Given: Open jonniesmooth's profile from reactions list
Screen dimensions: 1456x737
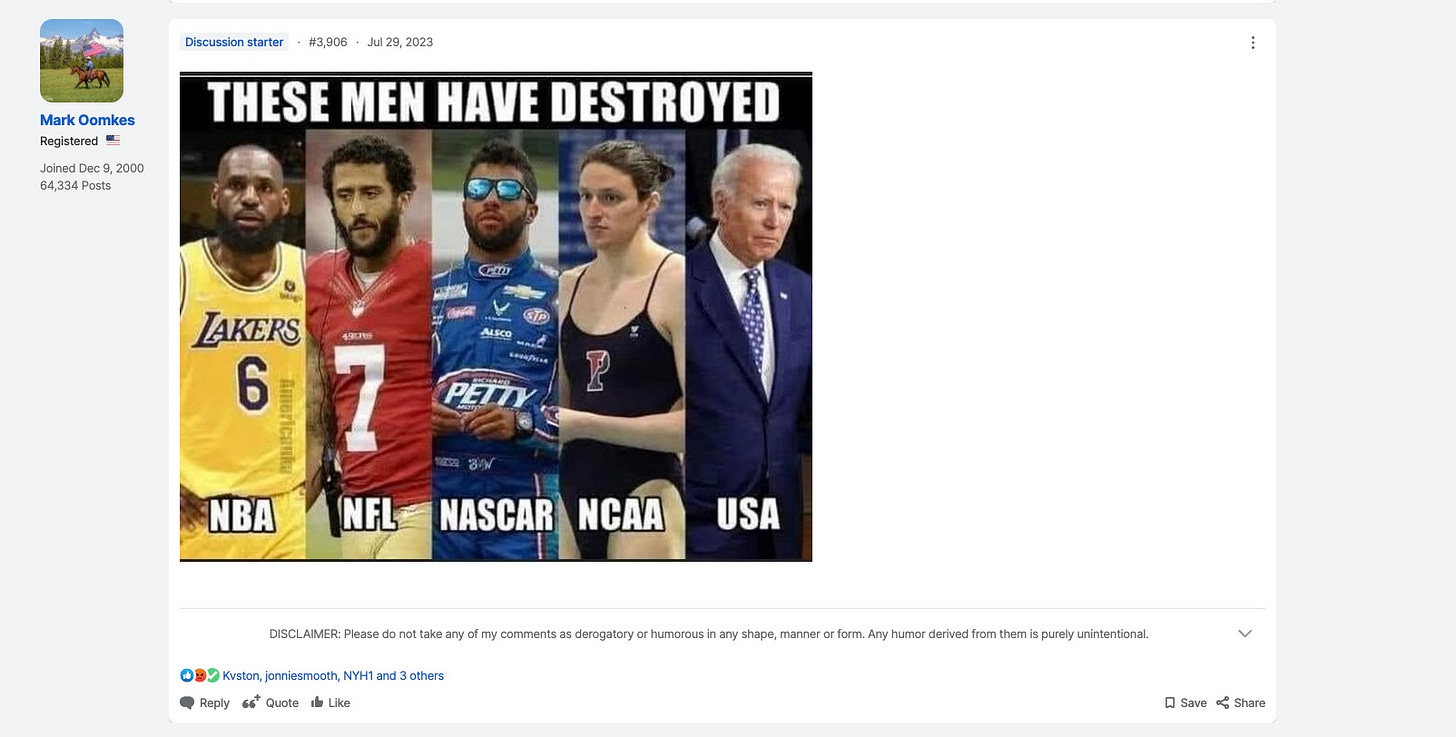Looking at the screenshot, I should pos(301,676).
